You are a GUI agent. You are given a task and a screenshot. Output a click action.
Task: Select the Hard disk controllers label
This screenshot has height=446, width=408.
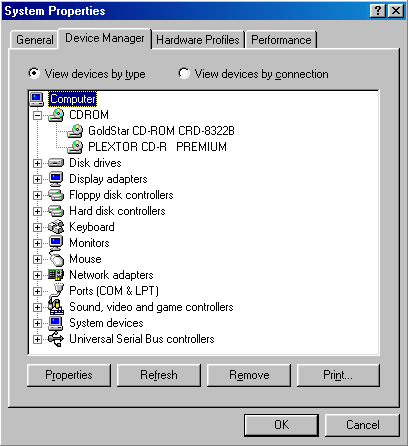click(117, 211)
